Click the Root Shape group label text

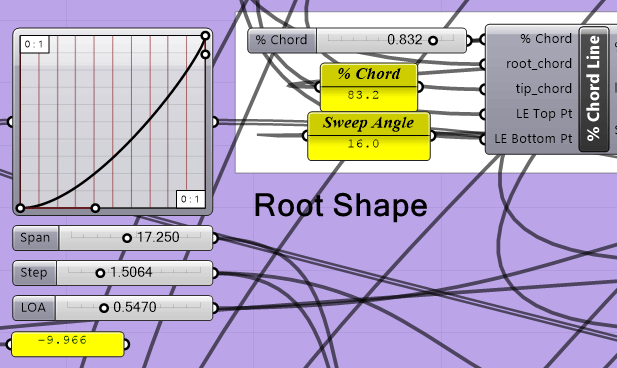click(x=341, y=205)
